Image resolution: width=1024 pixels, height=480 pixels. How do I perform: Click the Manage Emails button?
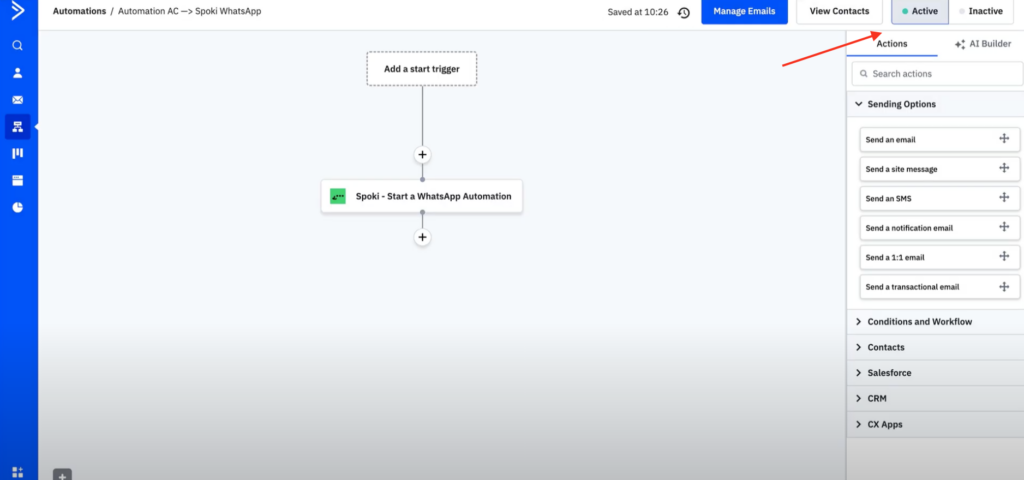point(744,11)
